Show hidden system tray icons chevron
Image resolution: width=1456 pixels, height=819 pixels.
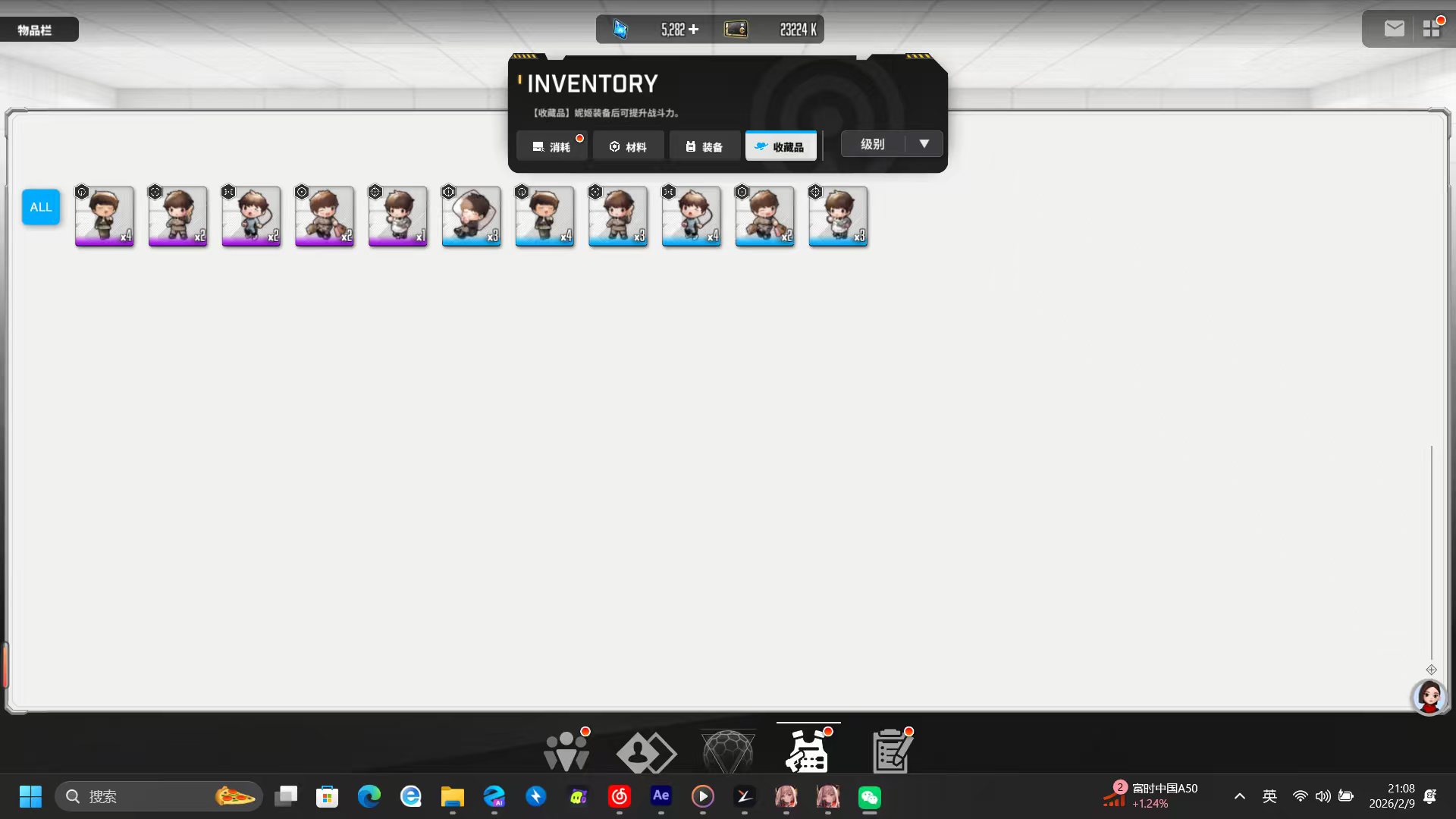1239,796
